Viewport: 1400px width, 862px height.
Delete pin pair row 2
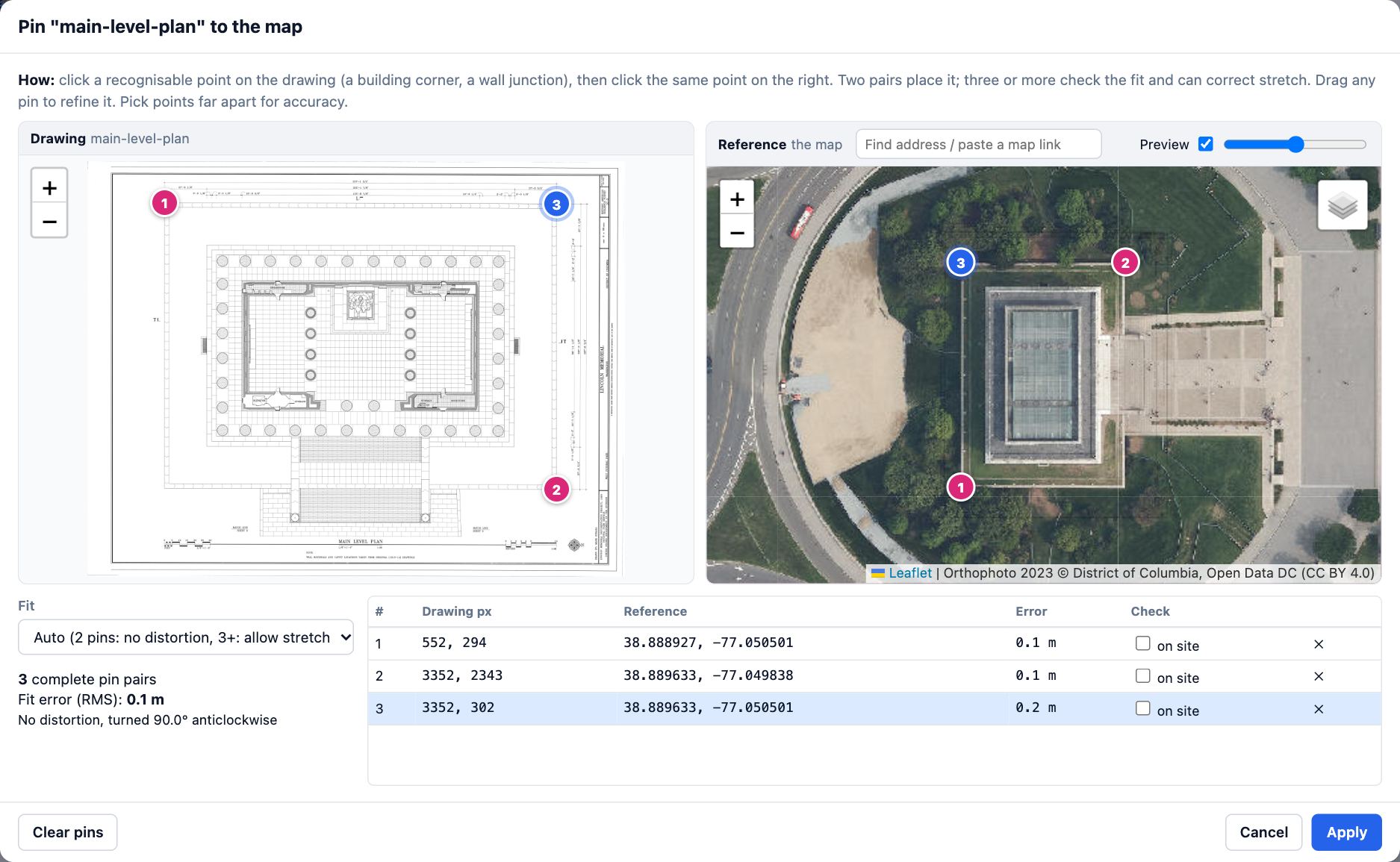coord(1319,676)
